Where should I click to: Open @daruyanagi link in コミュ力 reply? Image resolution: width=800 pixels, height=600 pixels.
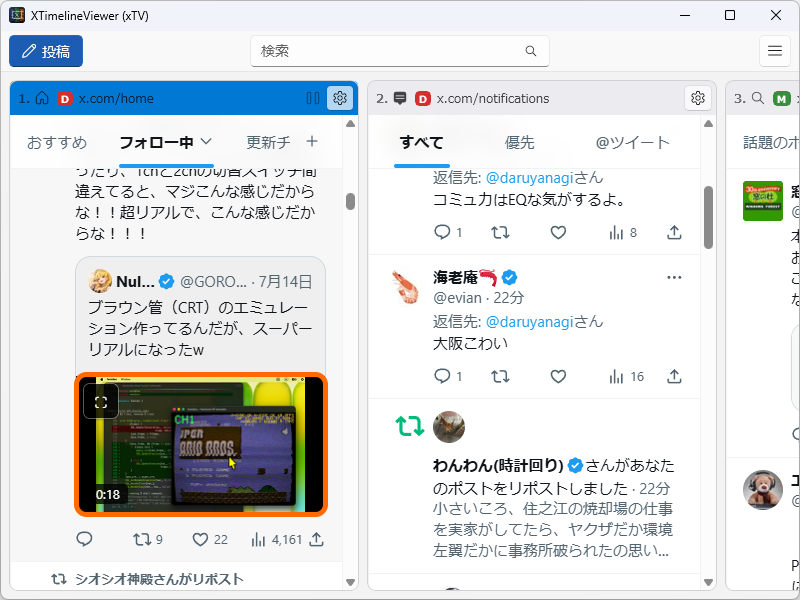530,178
